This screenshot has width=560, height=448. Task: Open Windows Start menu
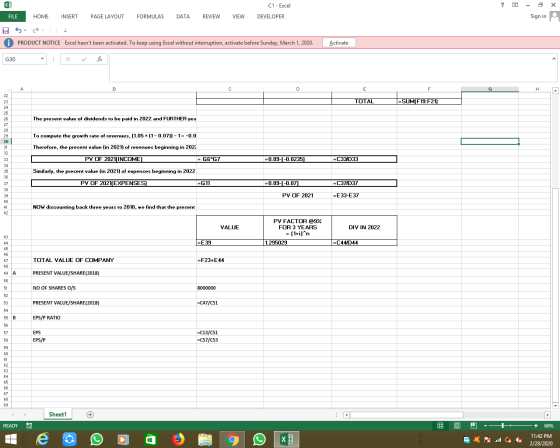10,439
